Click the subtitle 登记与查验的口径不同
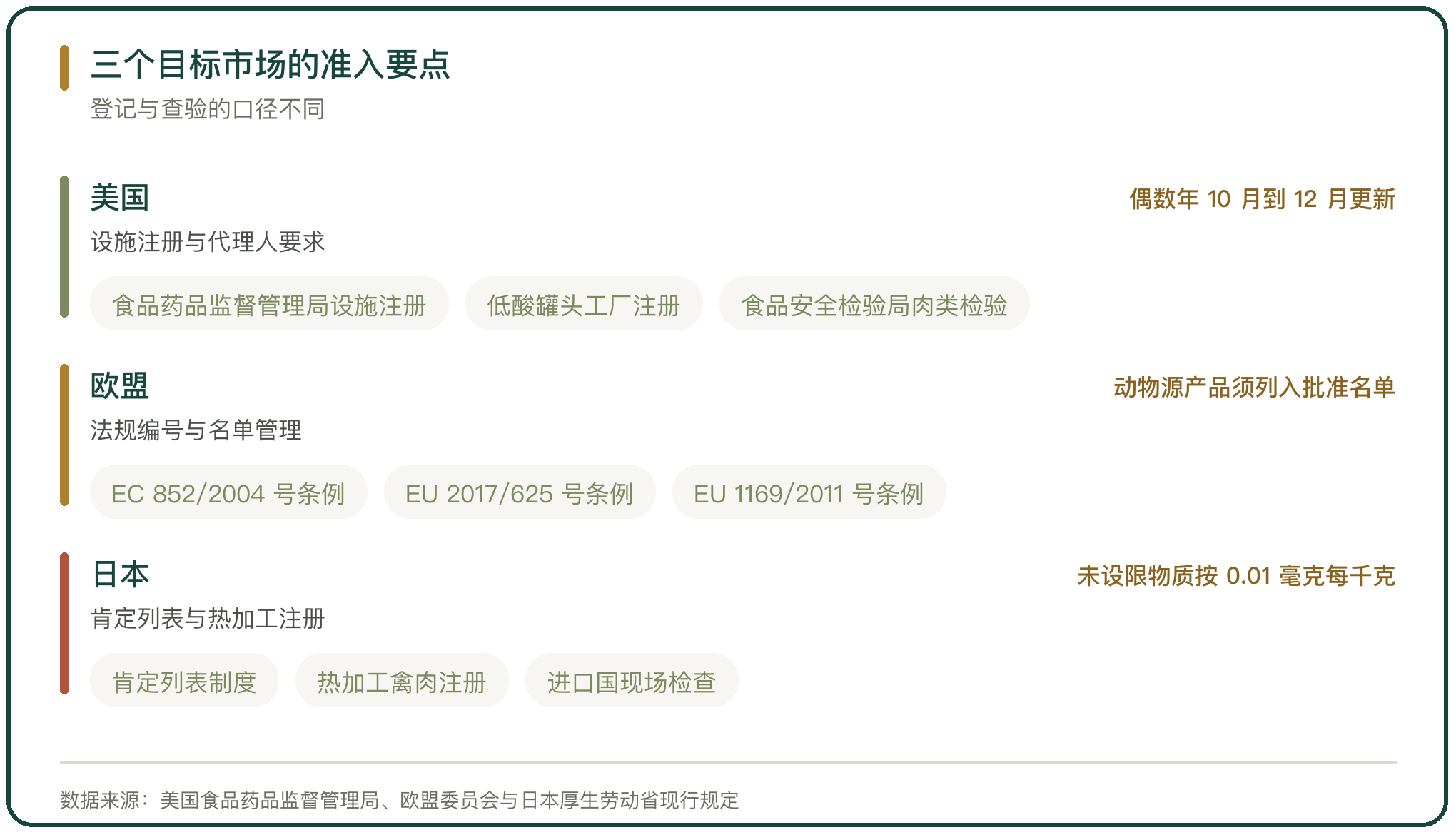The width and height of the screenshot is (1456, 835). pos(207,109)
